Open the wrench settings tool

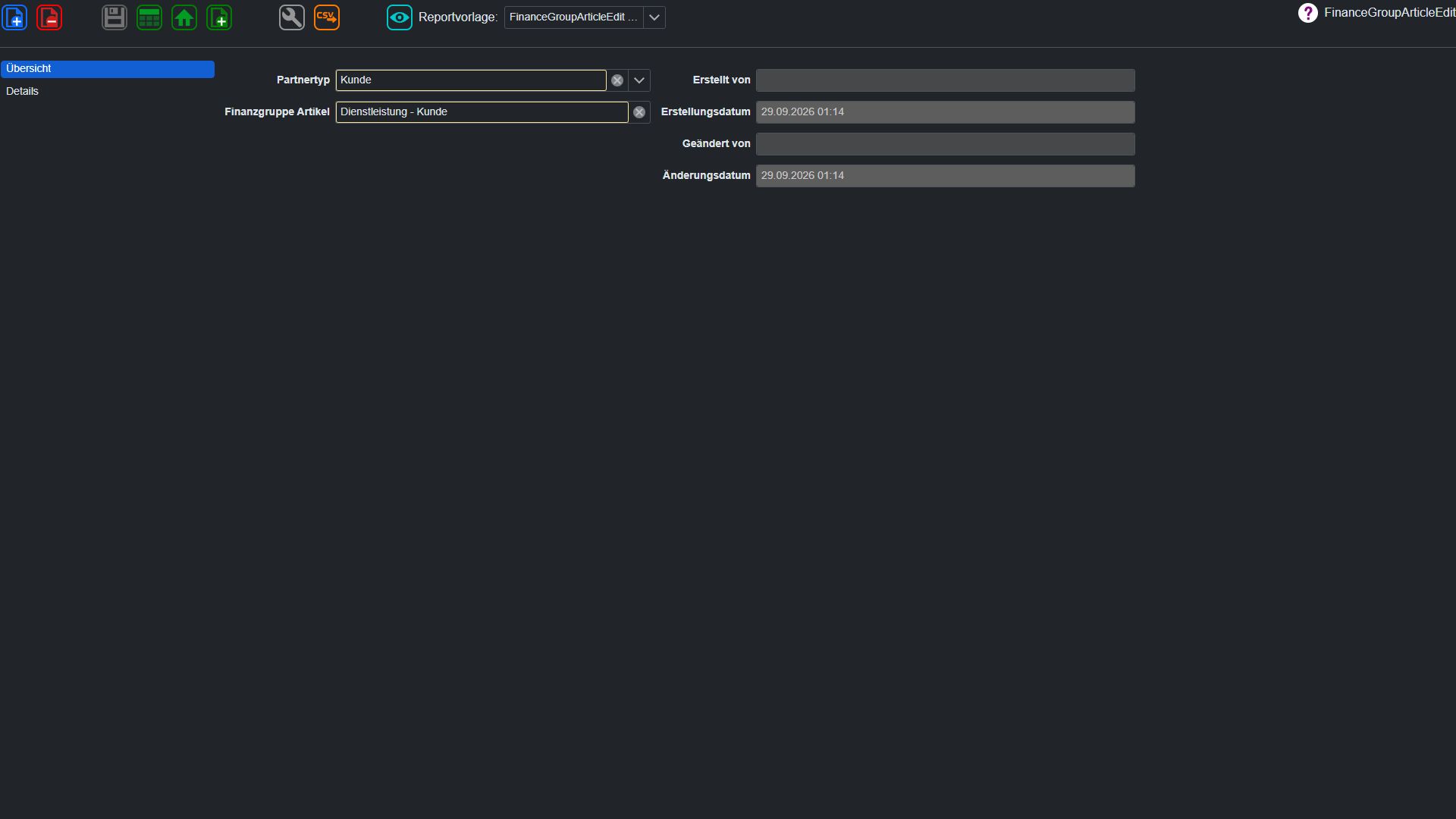coord(292,17)
